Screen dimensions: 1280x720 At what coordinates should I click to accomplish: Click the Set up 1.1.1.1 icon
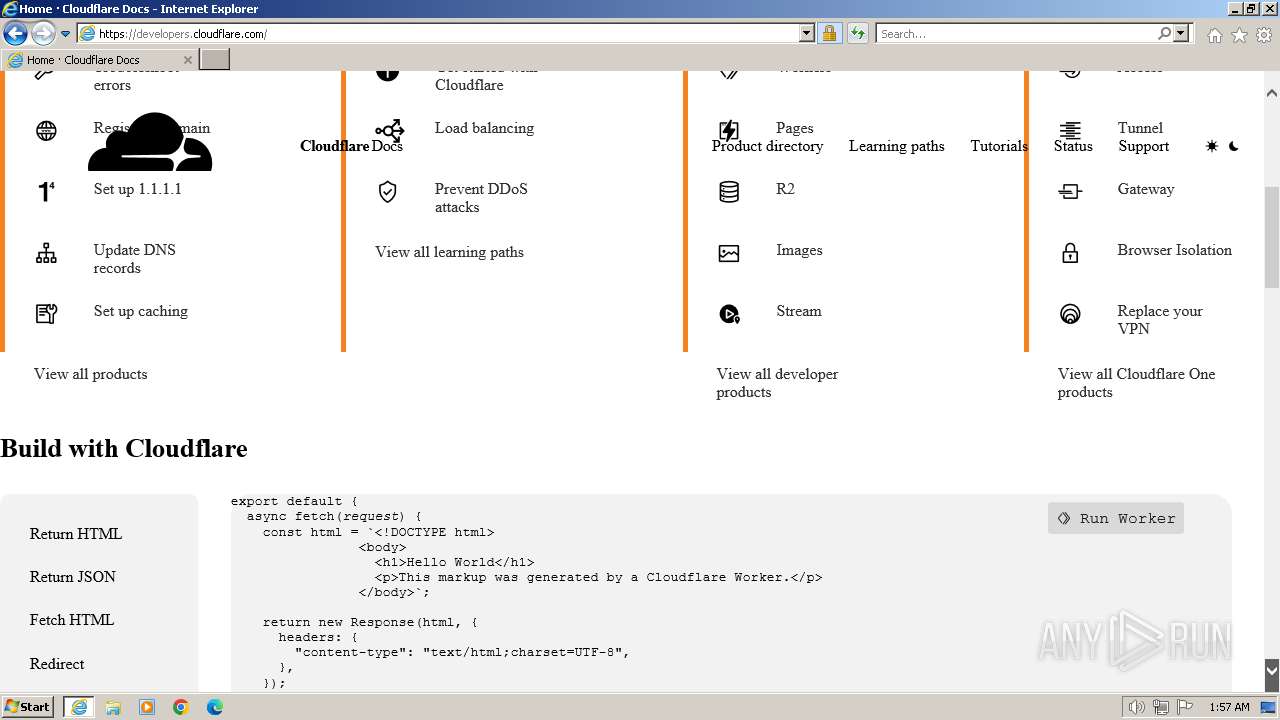point(46,191)
